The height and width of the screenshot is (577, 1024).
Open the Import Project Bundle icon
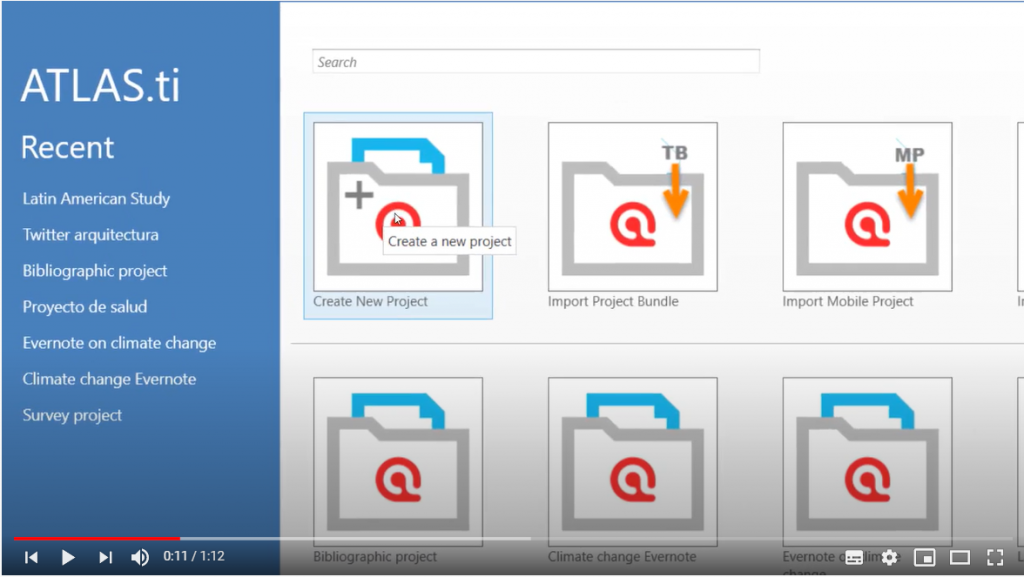pyautogui.click(x=632, y=206)
